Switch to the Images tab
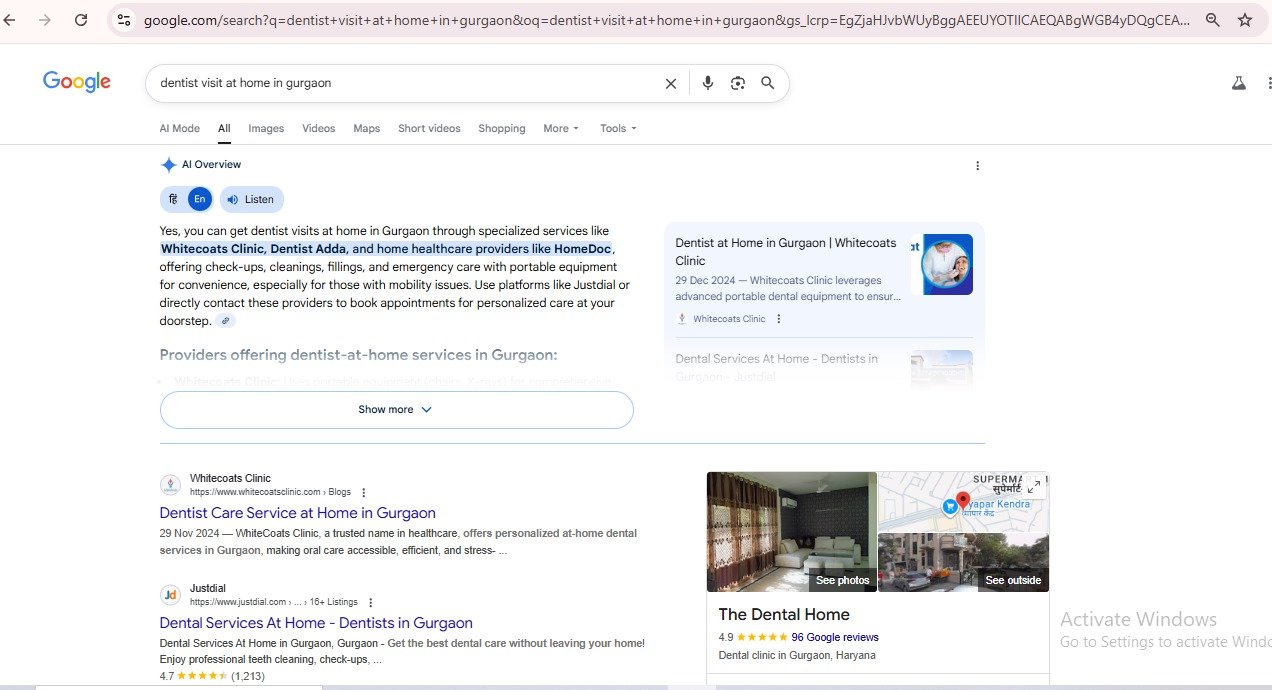This screenshot has width=1272, height=690. 266,128
